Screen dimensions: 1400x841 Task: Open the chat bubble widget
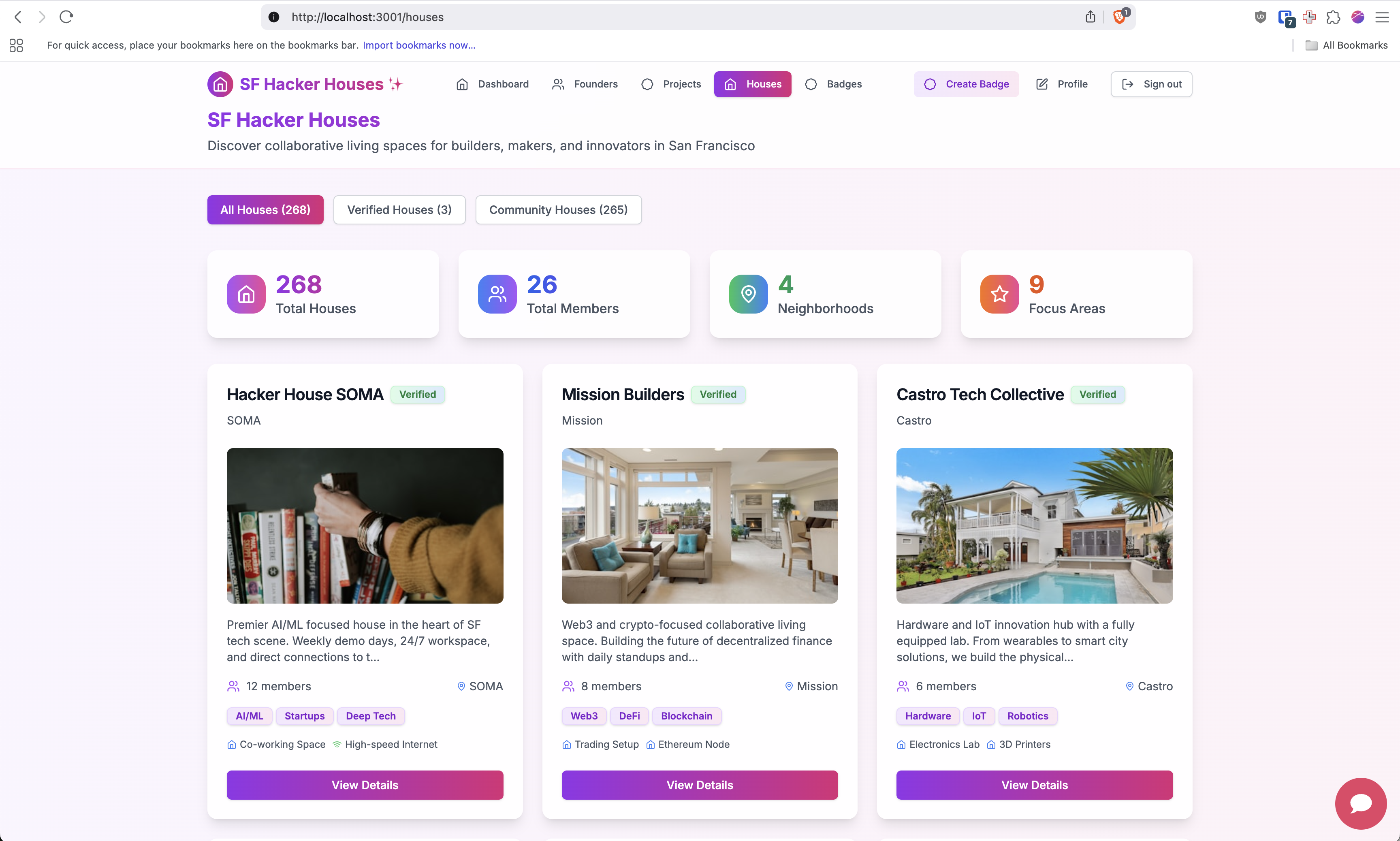coord(1360,803)
